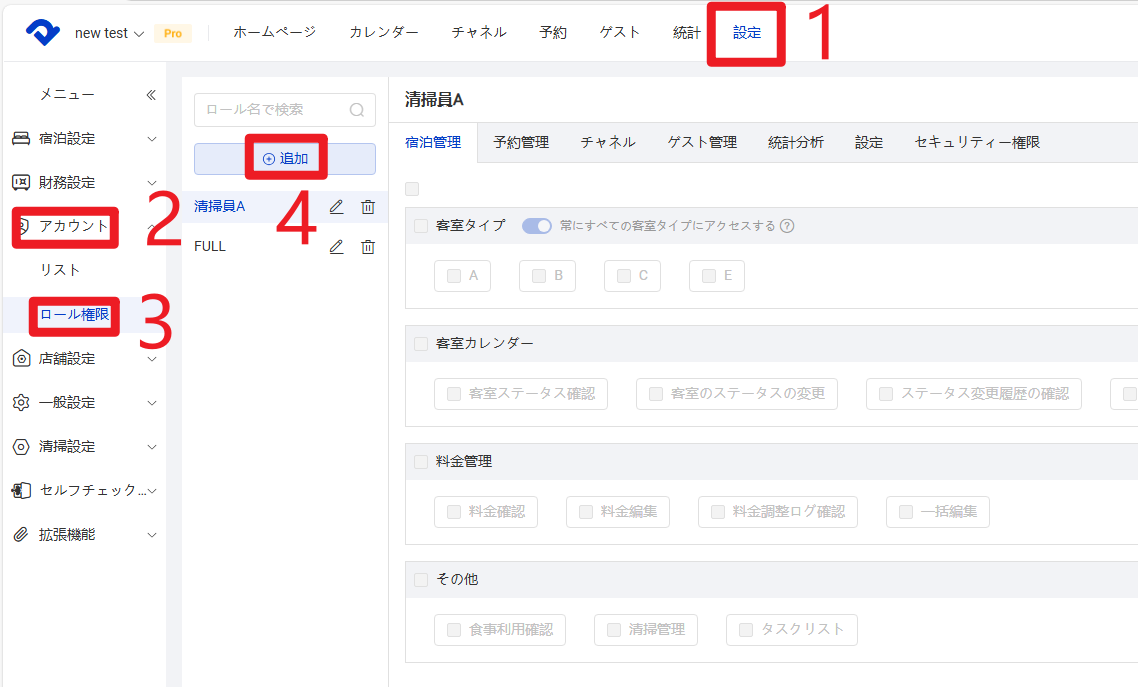1138x687 pixels.
Task: Expand the 清掃設定 sidebar section
Action: (85, 447)
